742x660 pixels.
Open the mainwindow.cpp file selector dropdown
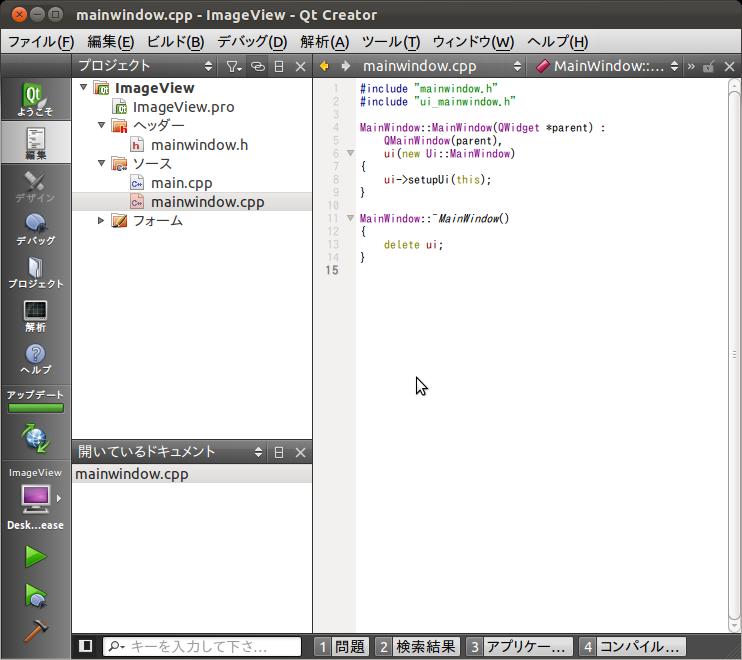click(442, 66)
